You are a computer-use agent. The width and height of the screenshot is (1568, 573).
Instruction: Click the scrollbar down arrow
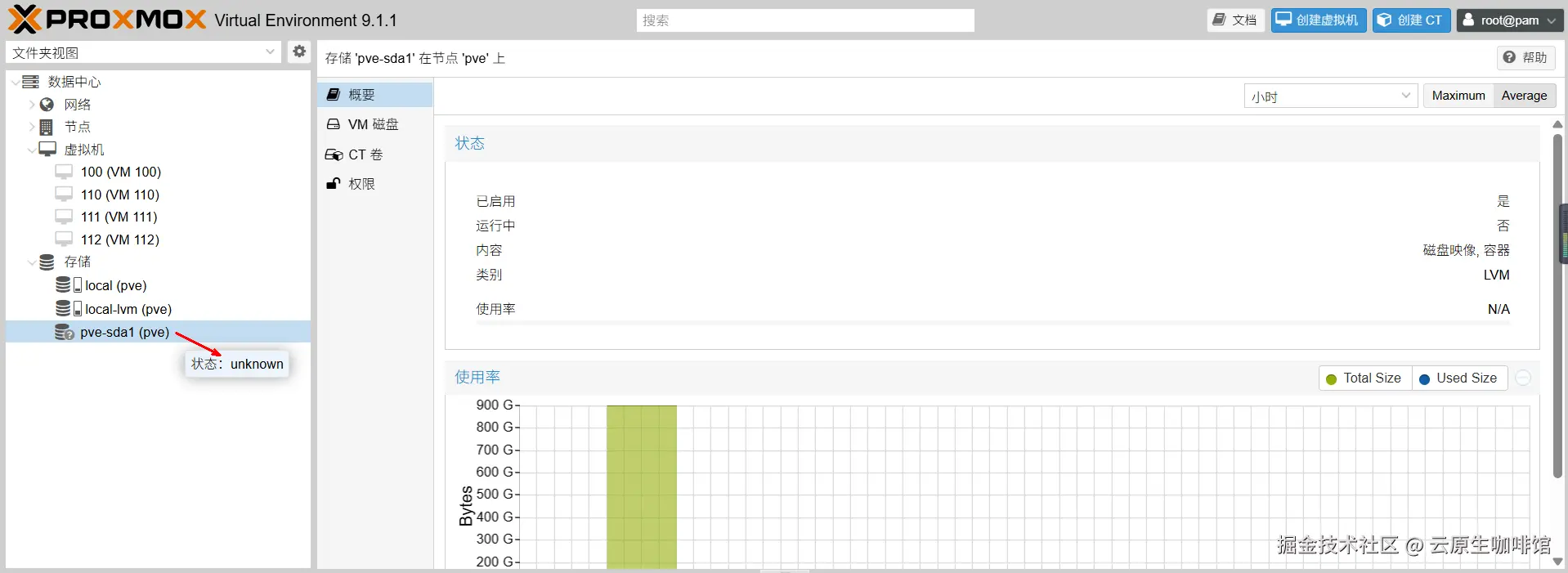(1557, 562)
